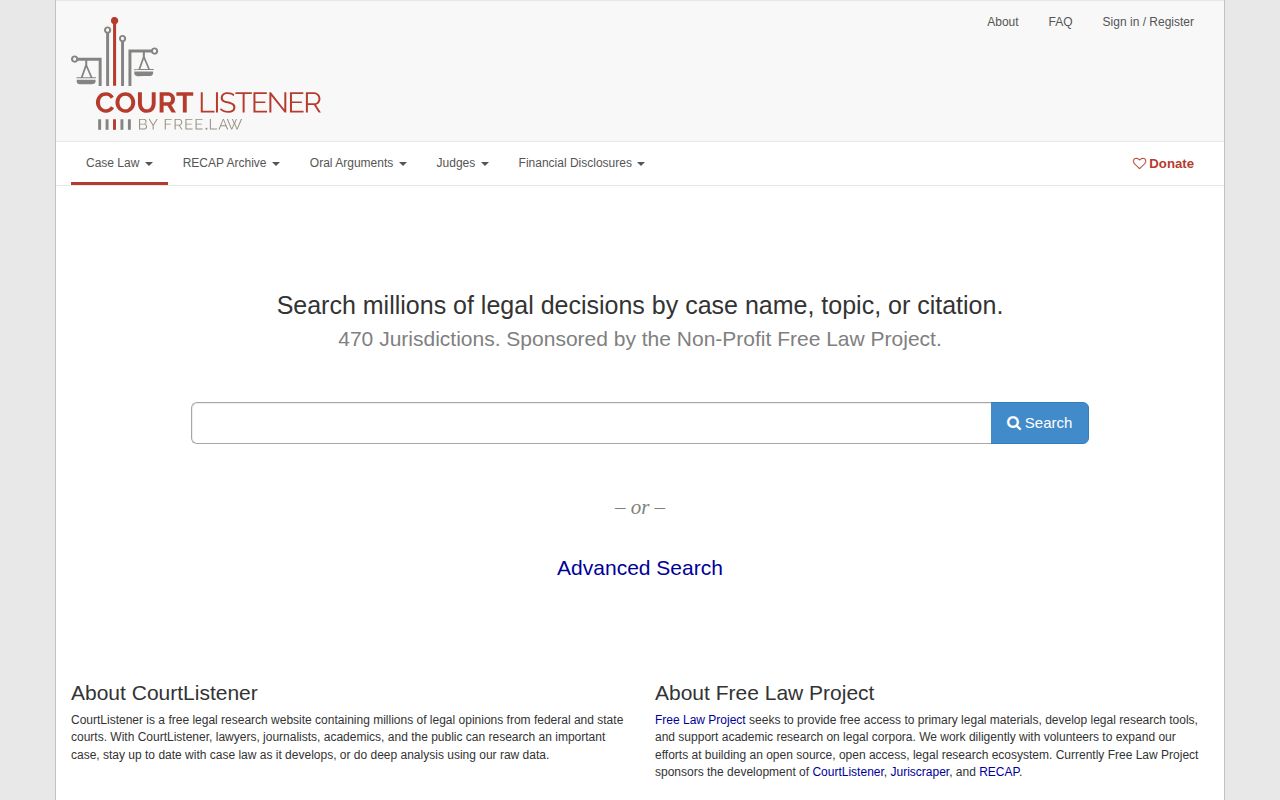1280x800 pixels.
Task: Click the Juriscraper hyperlink in the footer
Action: [919, 771]
